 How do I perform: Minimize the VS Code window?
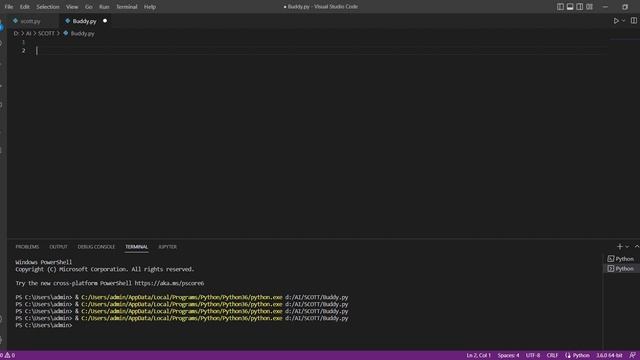605,7
